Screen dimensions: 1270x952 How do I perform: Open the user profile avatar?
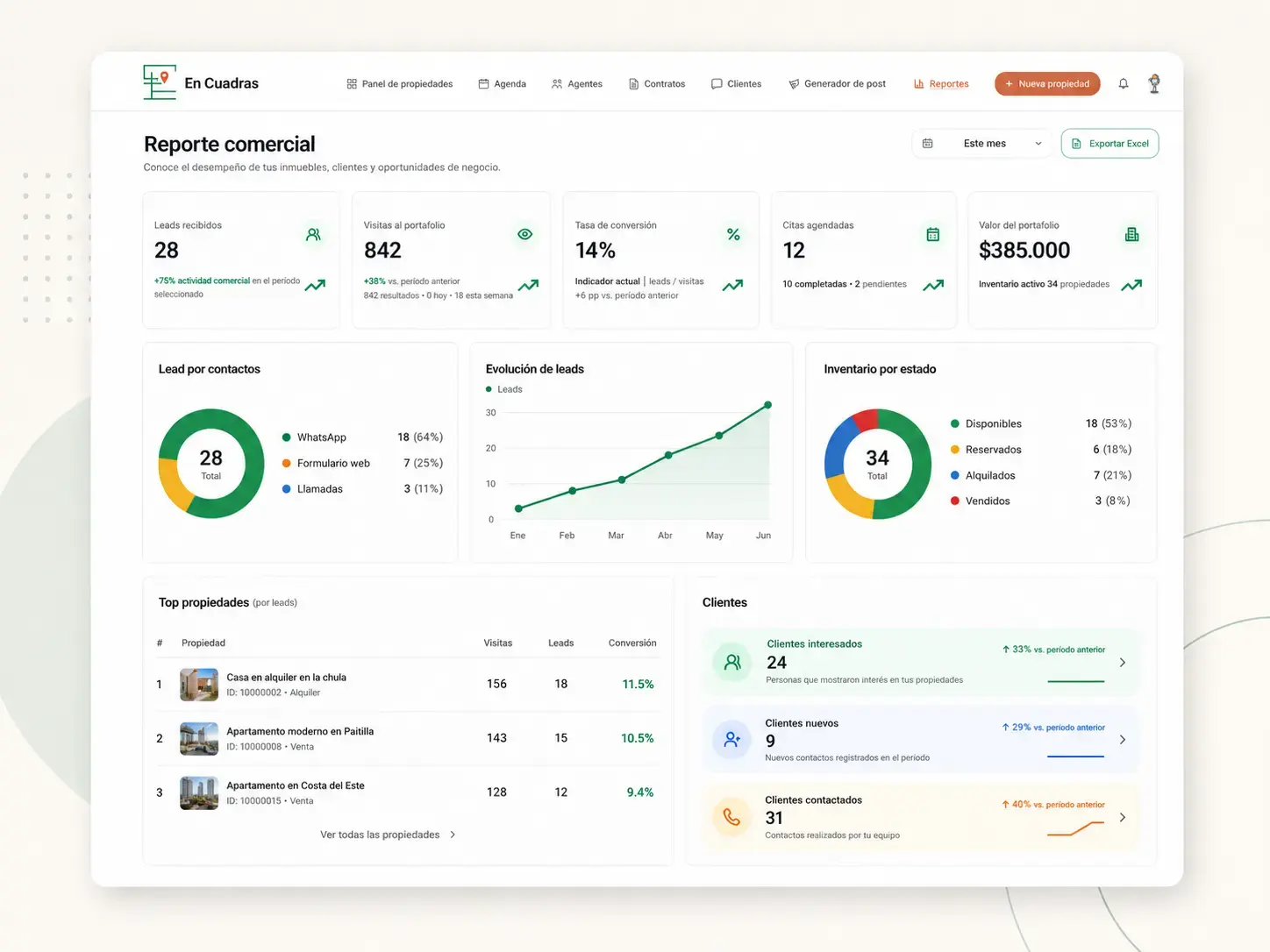[x=1154, y=83]
